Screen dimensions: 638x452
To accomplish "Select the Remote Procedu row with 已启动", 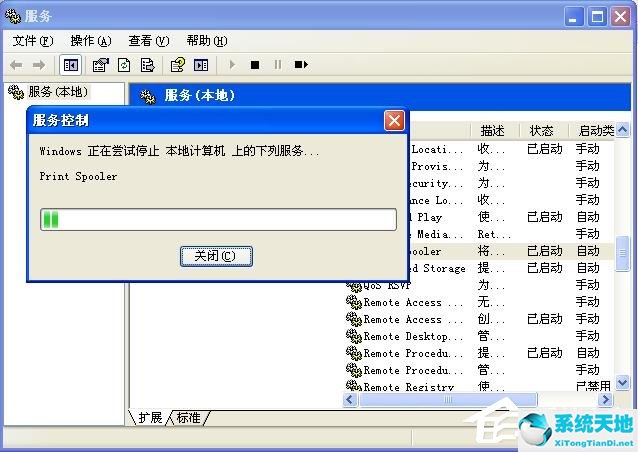I will point(480,353).
